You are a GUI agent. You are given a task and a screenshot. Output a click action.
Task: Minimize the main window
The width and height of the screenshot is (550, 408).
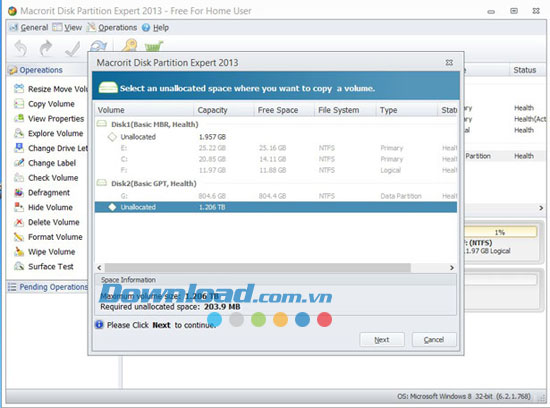(x=491, y=12)
